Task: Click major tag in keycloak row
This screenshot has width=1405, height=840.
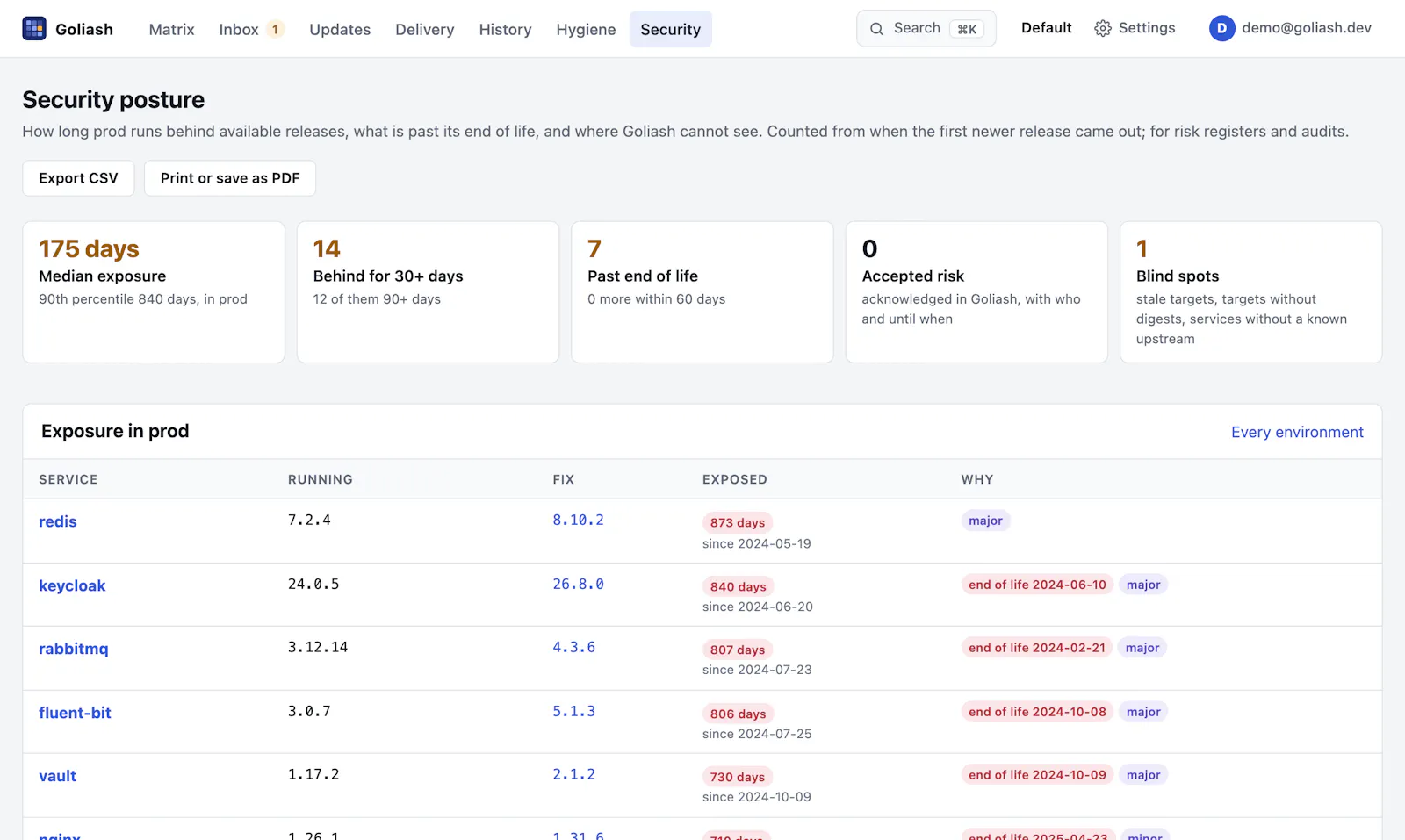Action: [1143, 585]
